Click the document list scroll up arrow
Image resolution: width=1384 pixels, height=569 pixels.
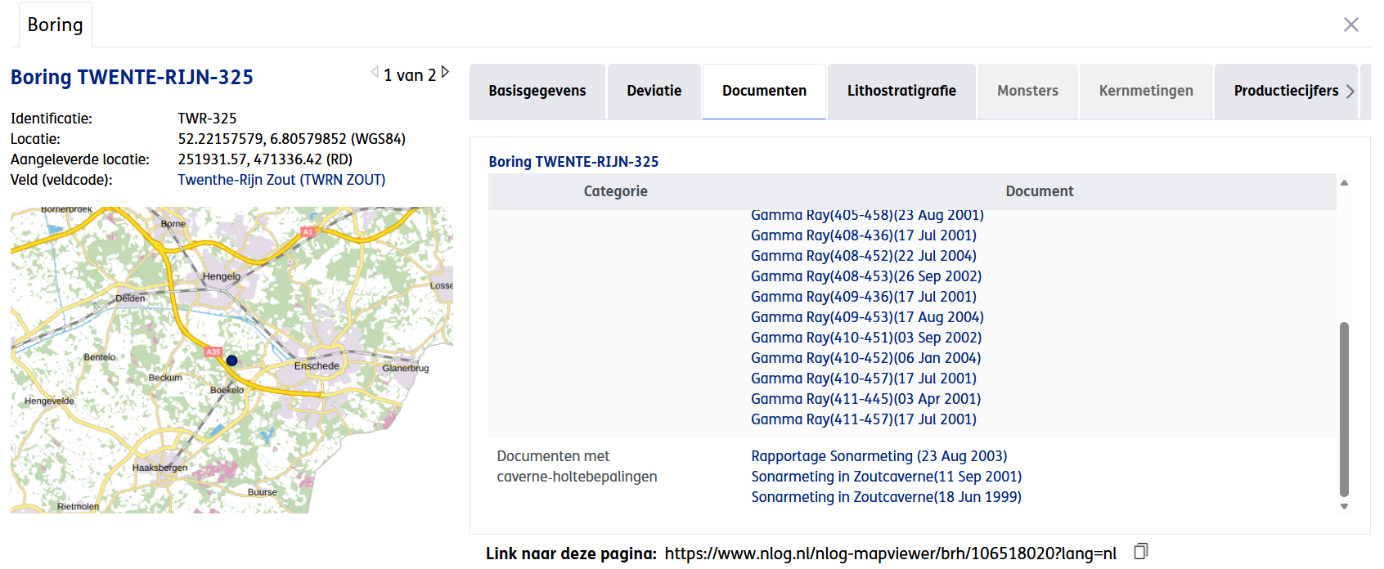(1344, 183)
